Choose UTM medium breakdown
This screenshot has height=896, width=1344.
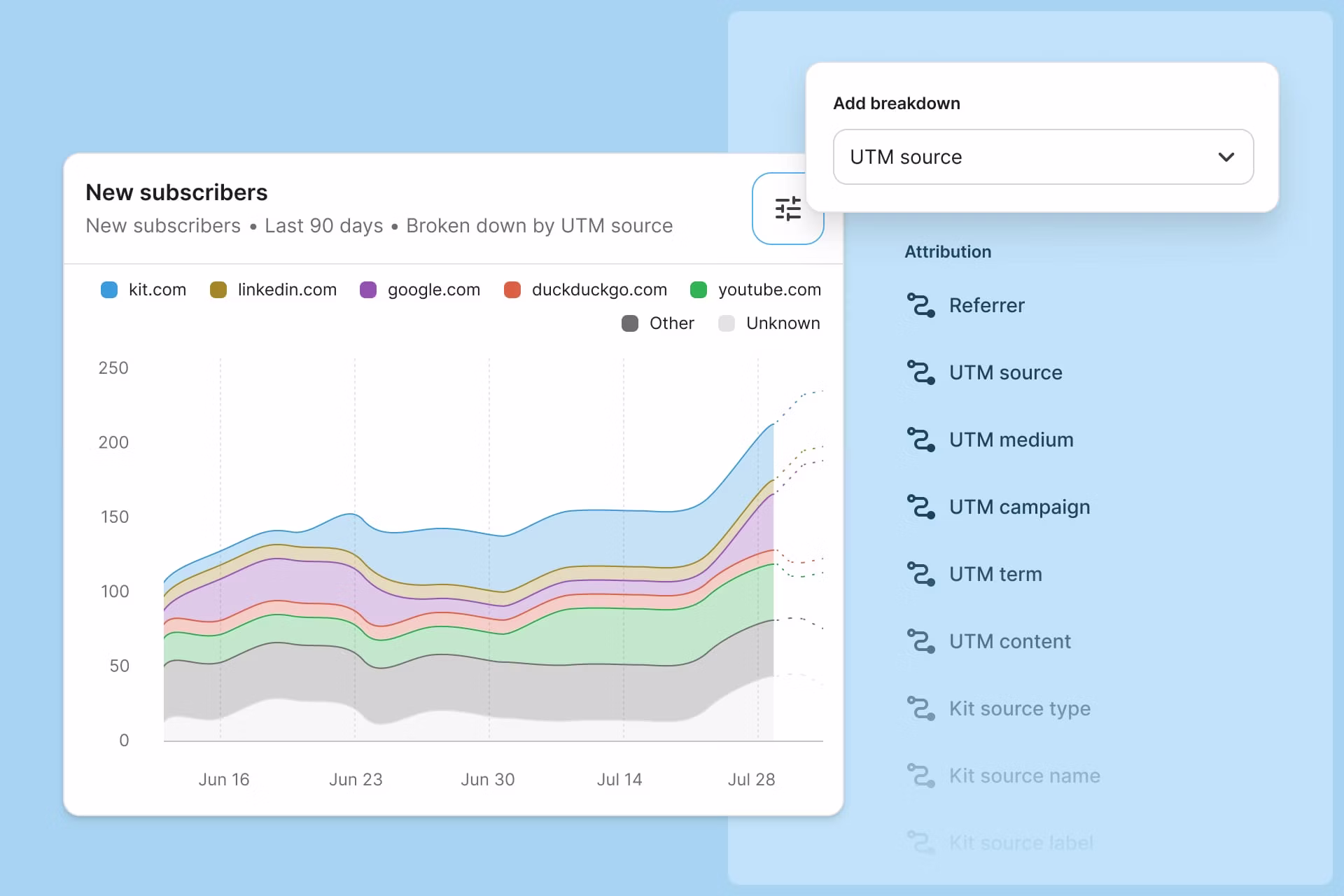[x=1011, y=440]
